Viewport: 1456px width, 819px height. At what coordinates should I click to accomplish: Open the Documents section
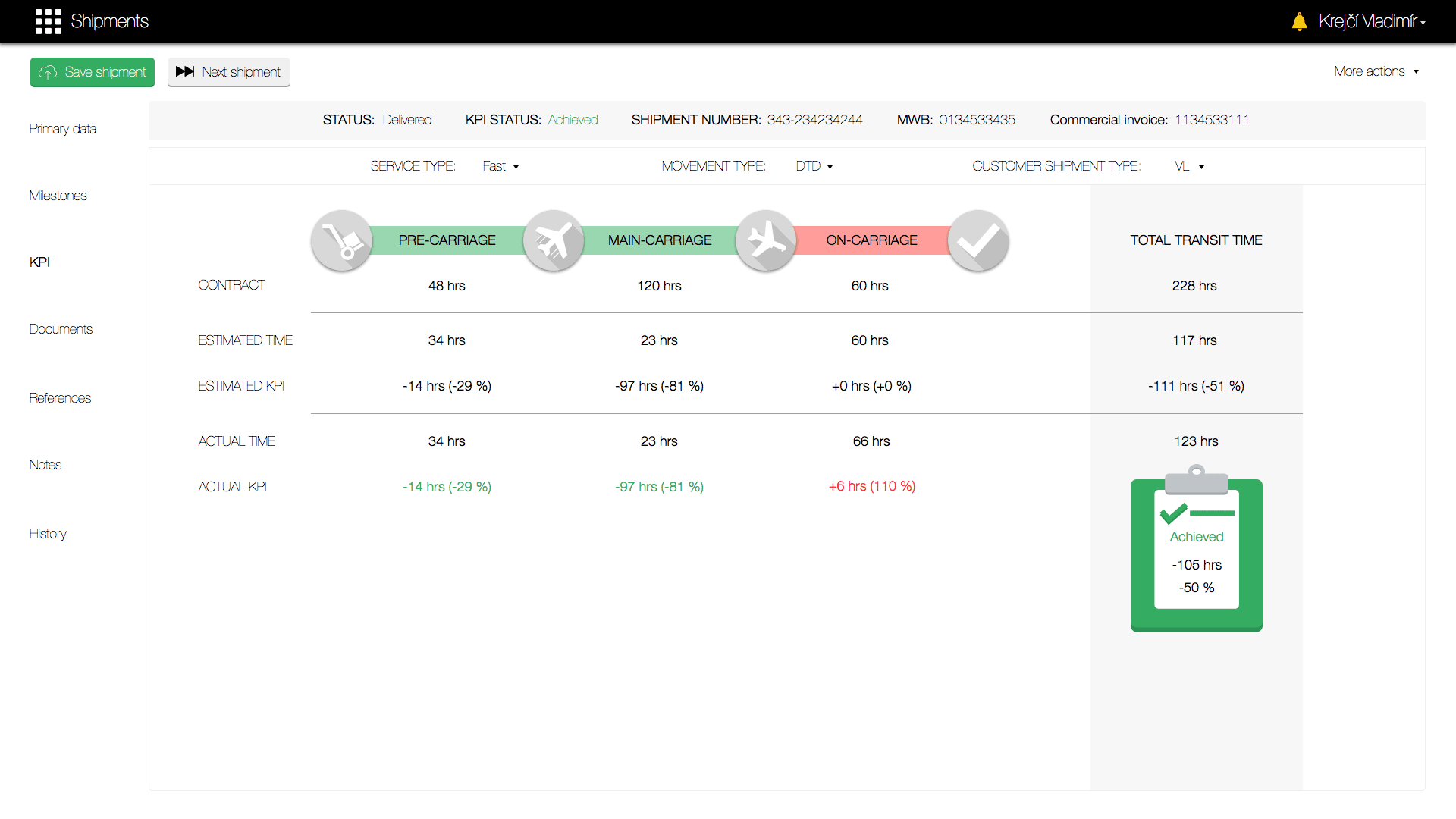pyautogui.click(x=61, y=329)
